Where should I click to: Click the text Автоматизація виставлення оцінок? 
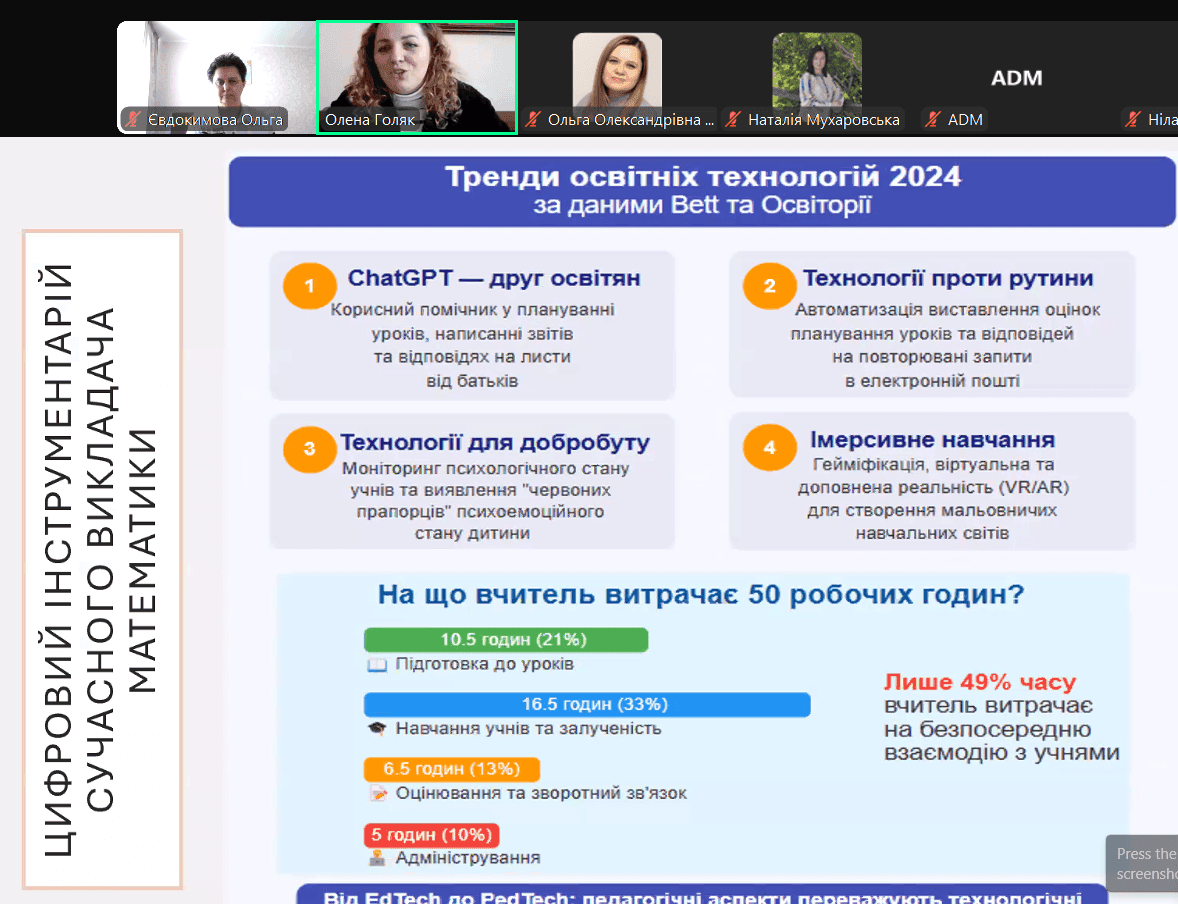947,310
